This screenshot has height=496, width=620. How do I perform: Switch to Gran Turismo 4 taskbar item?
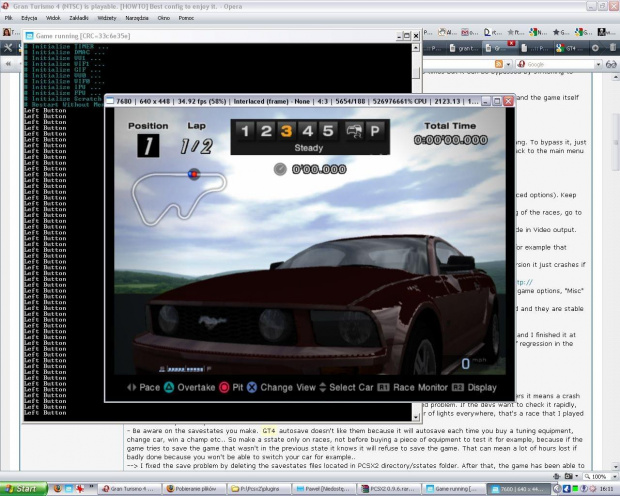[130, 489]
